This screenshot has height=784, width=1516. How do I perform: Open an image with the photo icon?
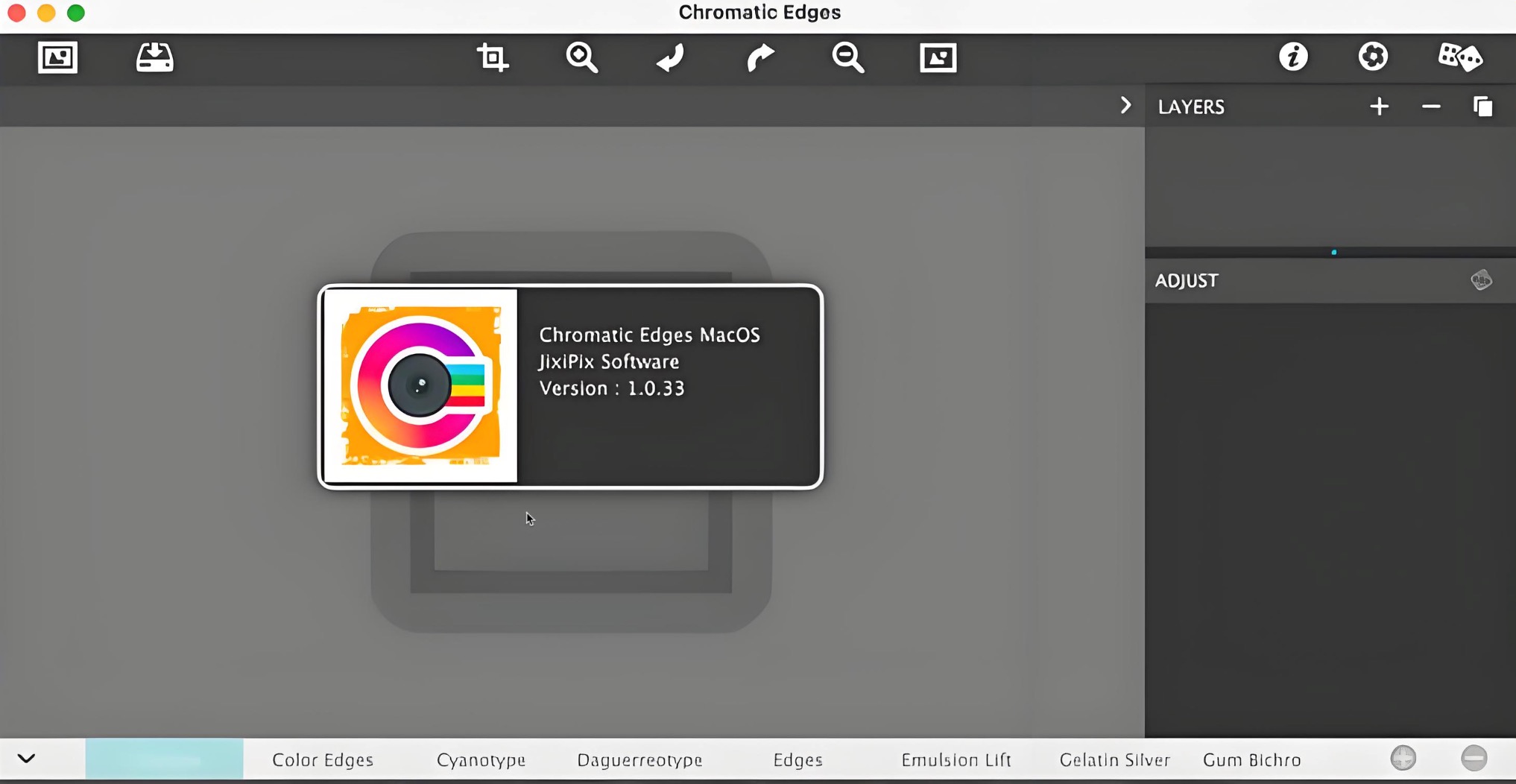(x=57, y=57)
